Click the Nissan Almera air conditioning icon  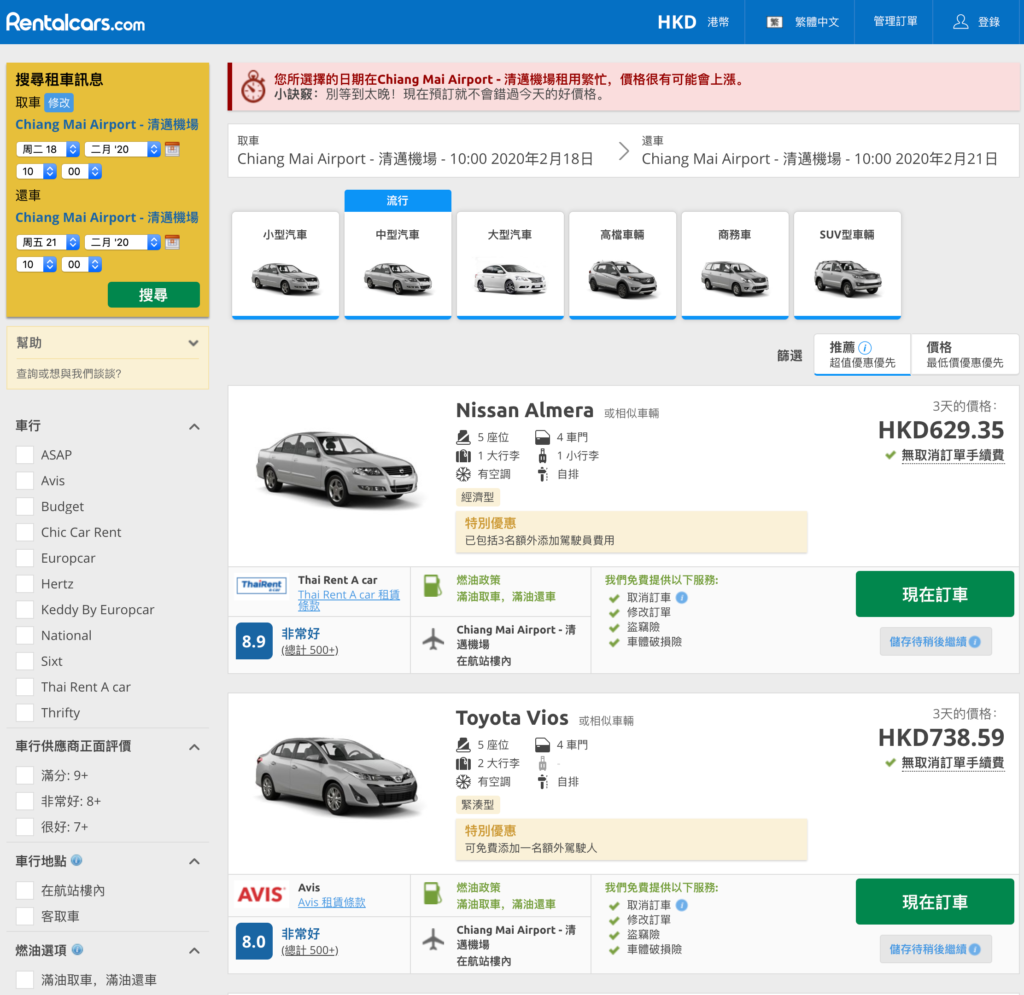[x=463, y=474]
